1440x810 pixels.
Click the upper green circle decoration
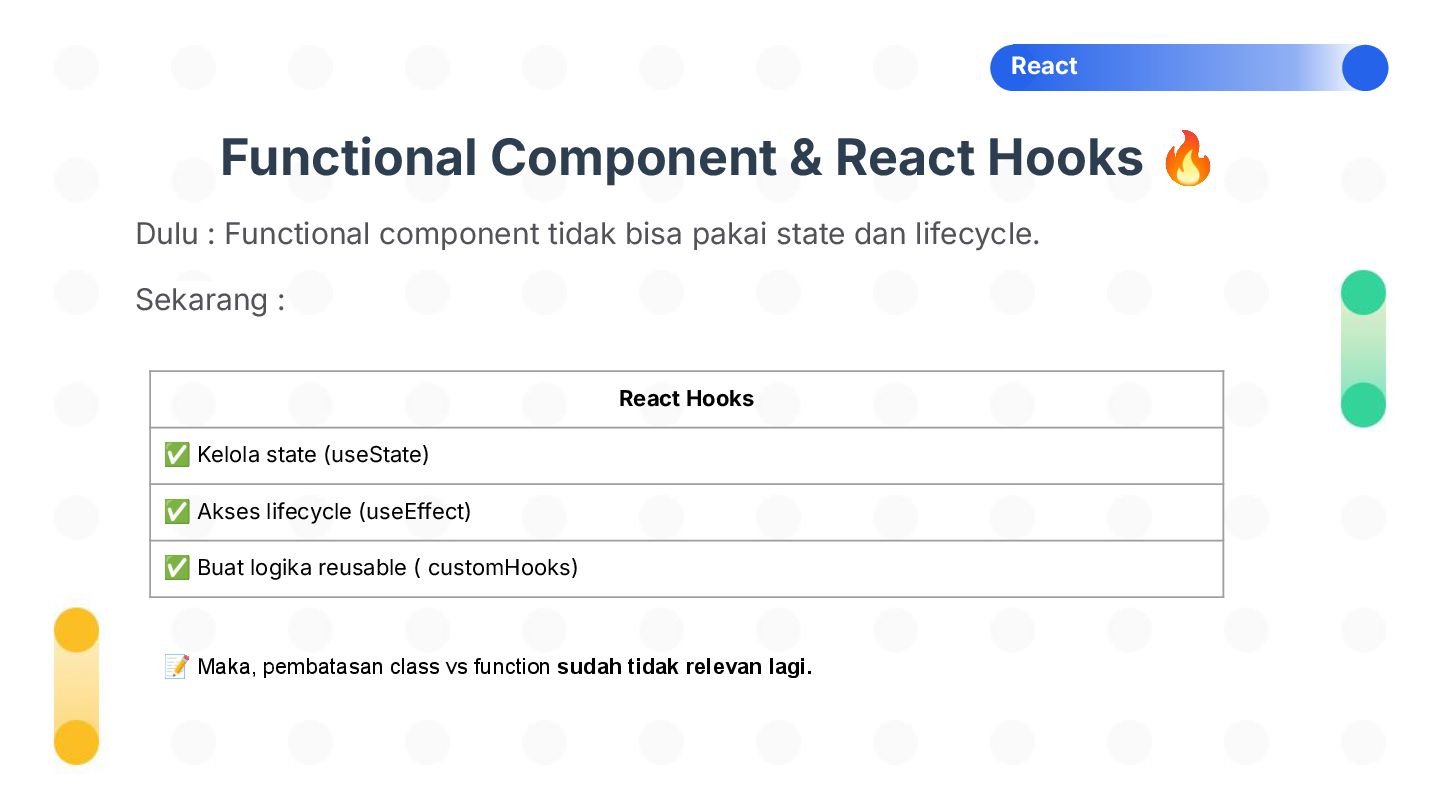[1363, 293]
